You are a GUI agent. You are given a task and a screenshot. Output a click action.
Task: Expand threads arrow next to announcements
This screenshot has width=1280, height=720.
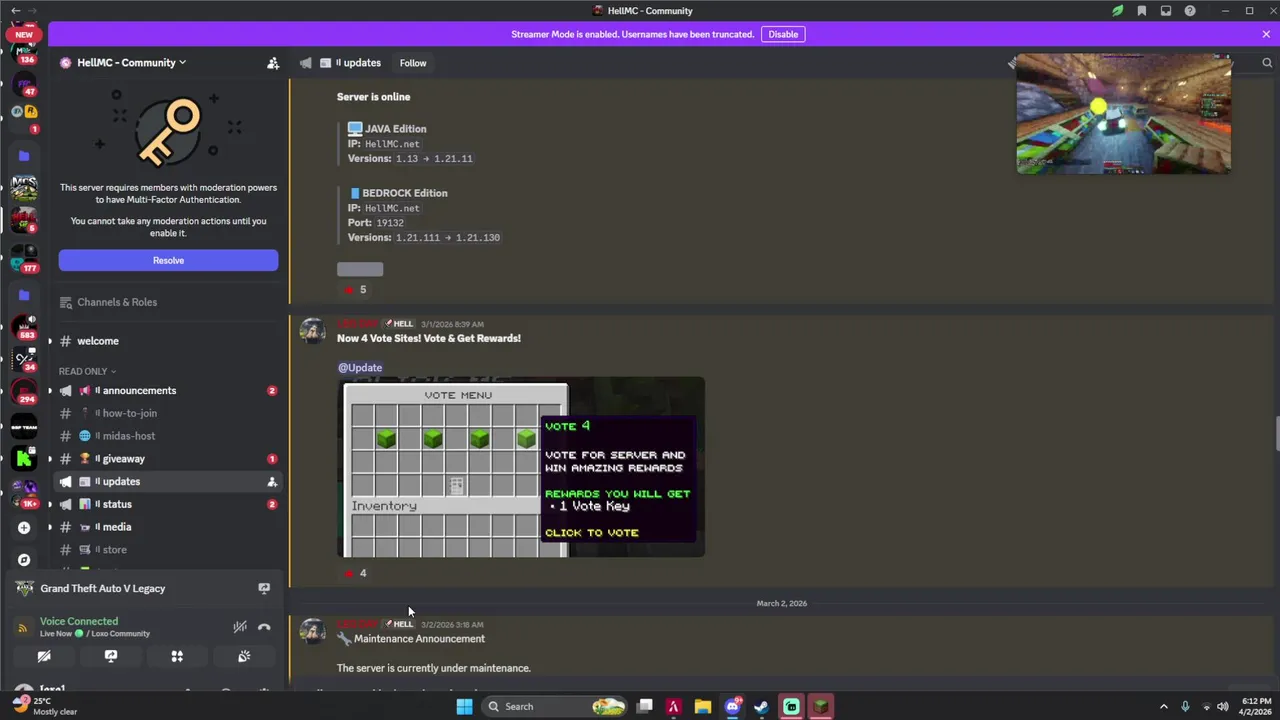click(50, 391)
